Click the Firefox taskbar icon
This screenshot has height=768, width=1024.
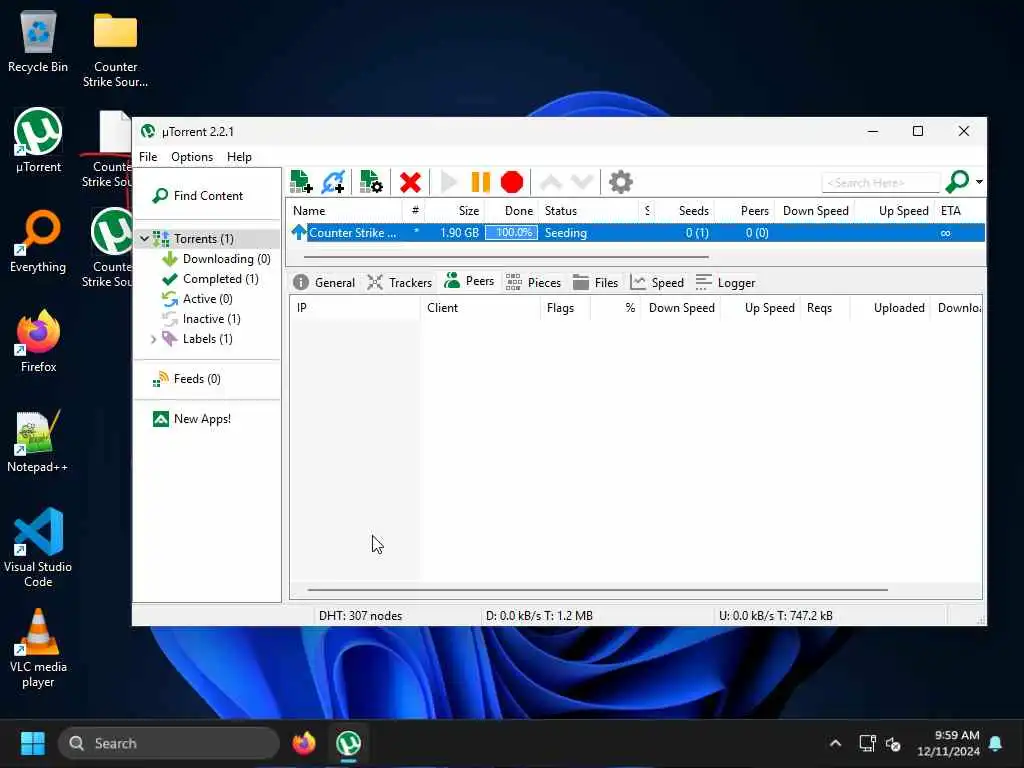pyautogui.click(x=304, y=743)
